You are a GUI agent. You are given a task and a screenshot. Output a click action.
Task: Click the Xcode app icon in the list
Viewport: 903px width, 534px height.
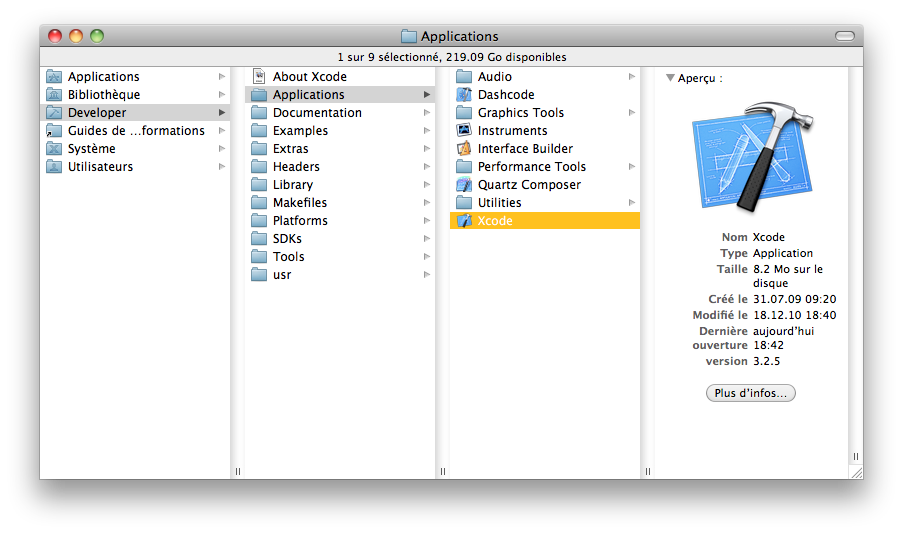point(464,221)
